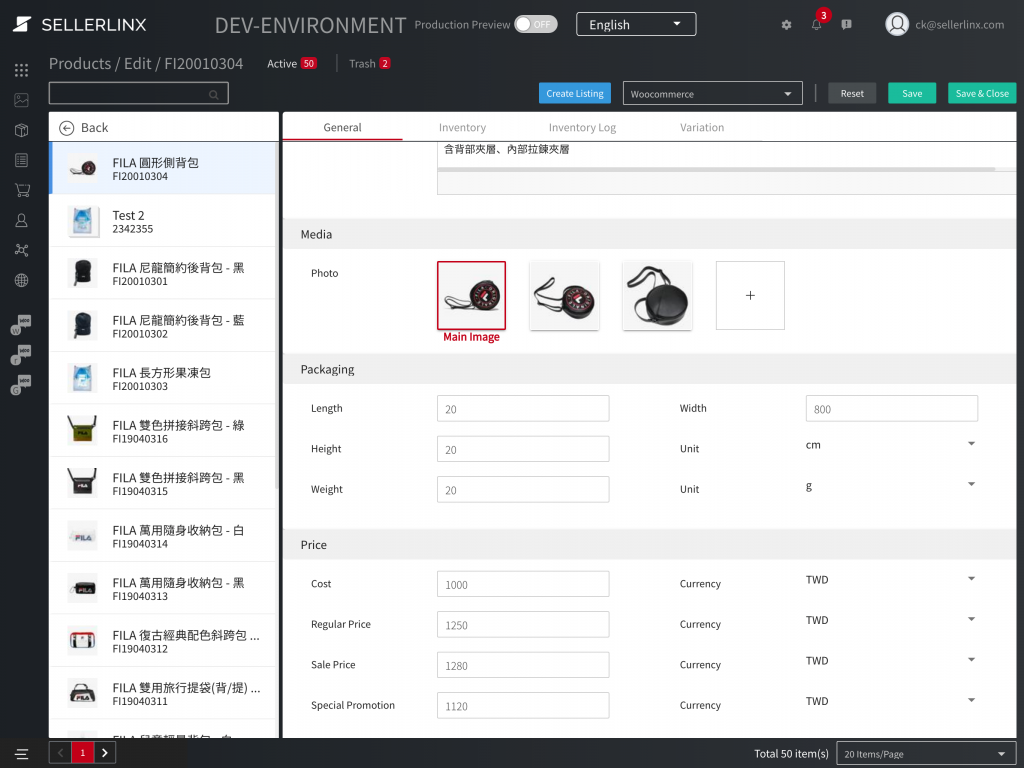Open the apps grid icon in sidebar
Image resolution: width=1024 pixels, height=768 pixels.
click(x=22, y=70)
